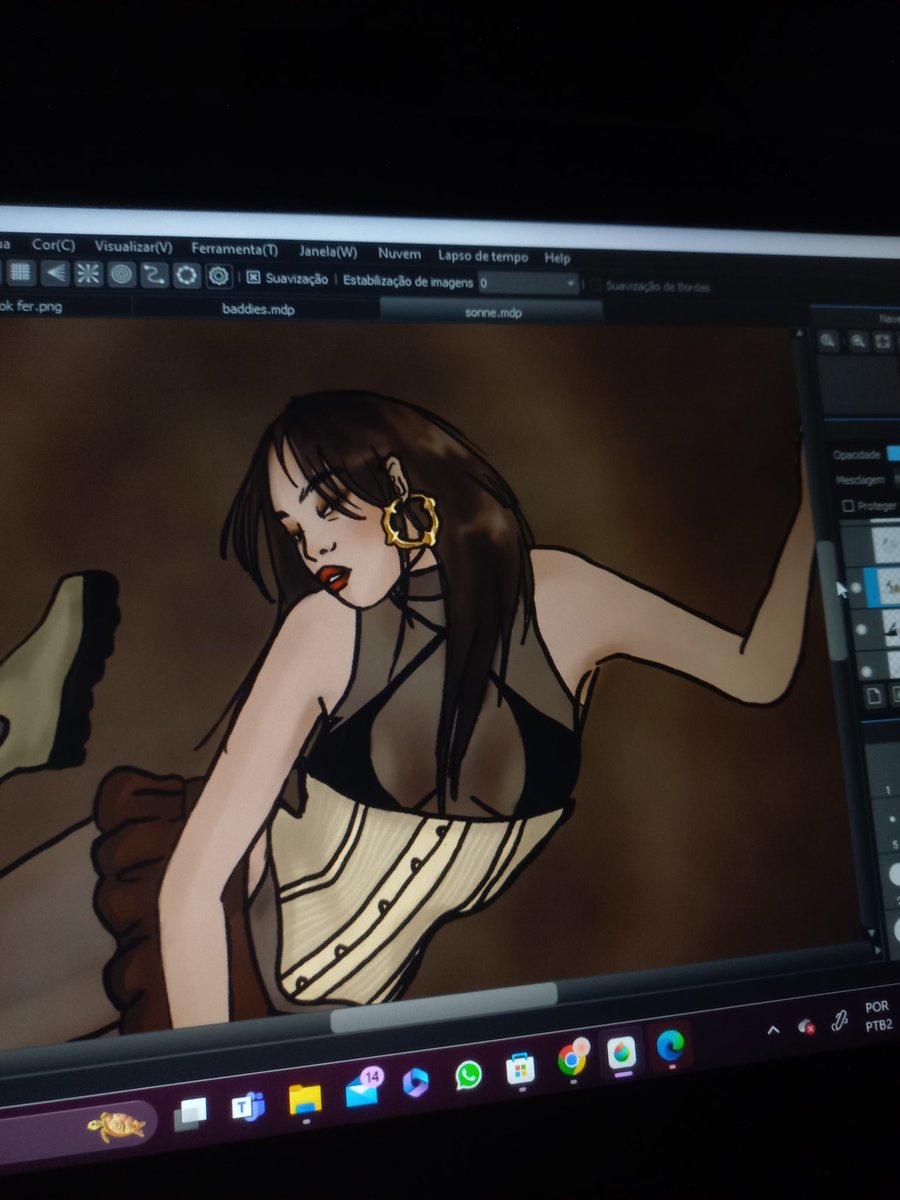Toggle the Suavização checkbox
900x1200 pixels.
point(254,278)
